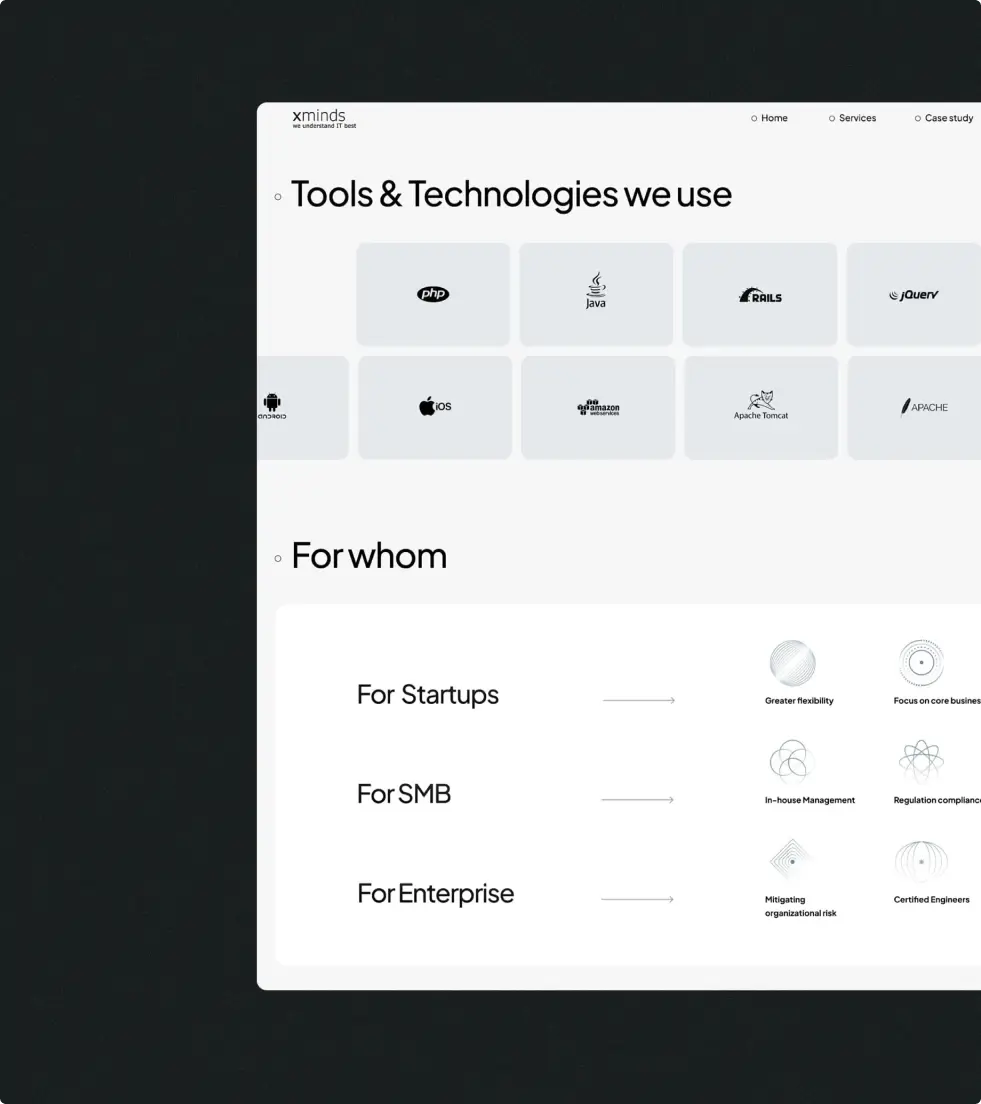The image size is (981, 1104).
Task: Click the Greater flexibility sphere icon
Action: (792, 663)
